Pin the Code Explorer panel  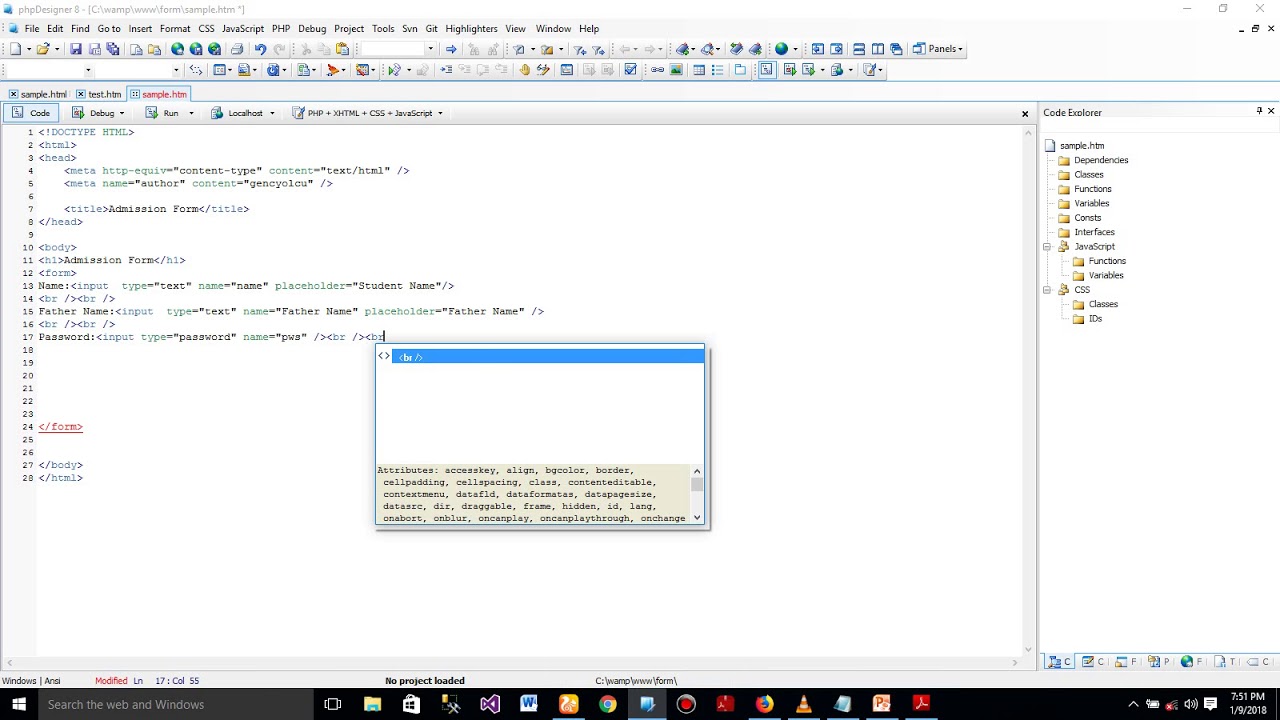(x=1259, y=111)
